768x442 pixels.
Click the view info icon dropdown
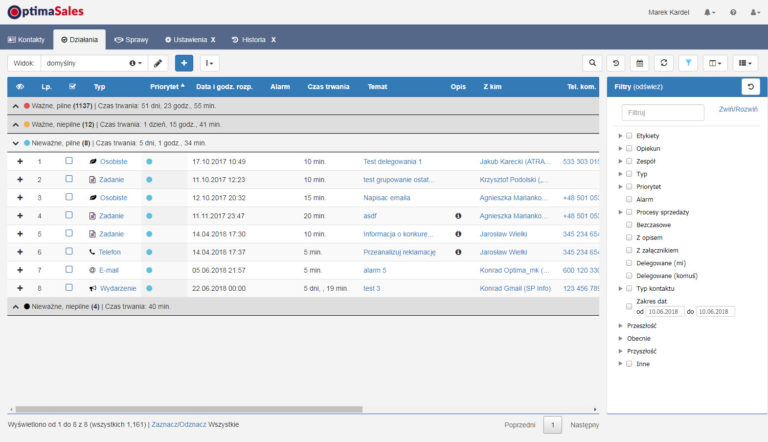click(135, 63)
